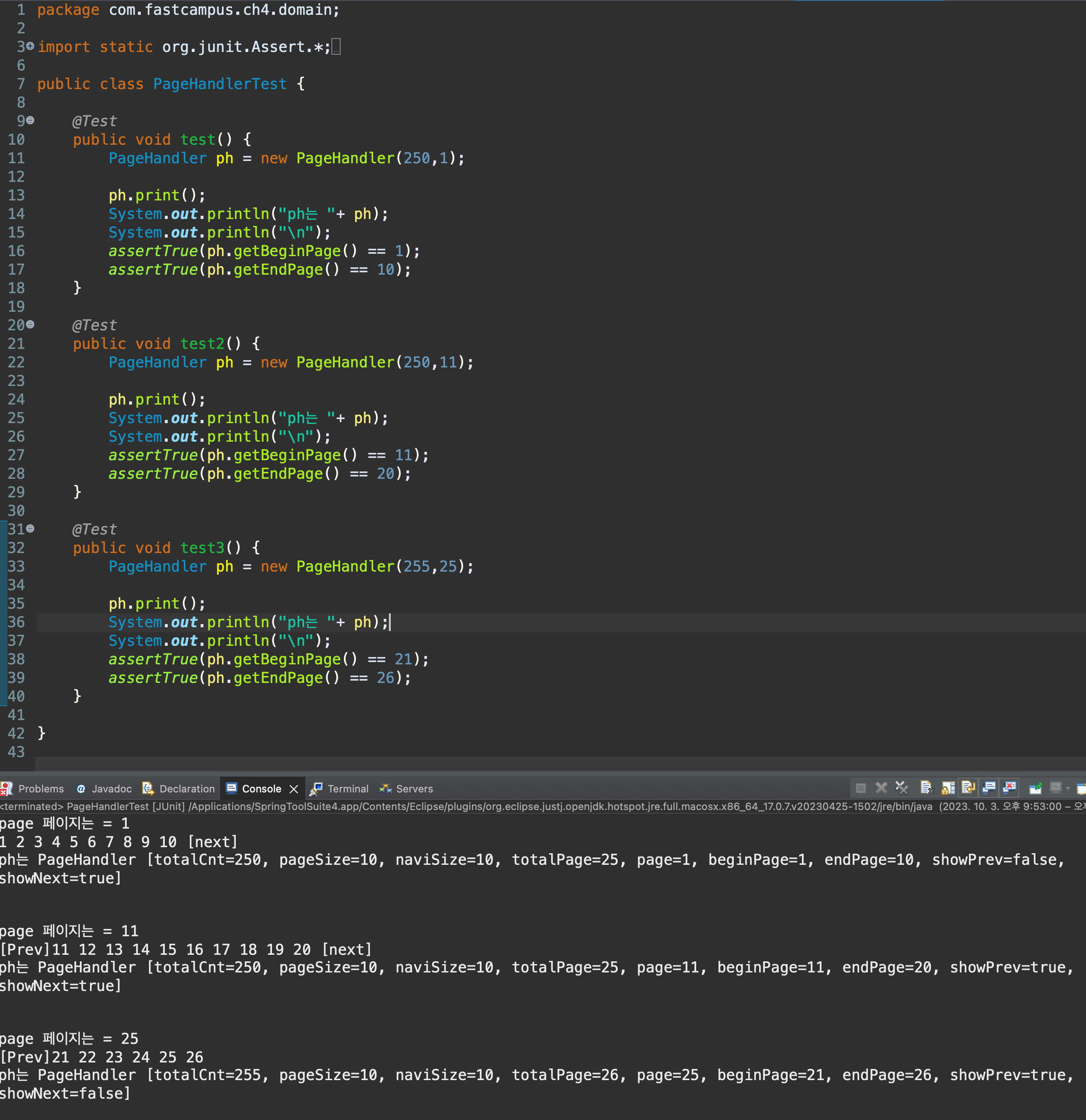Open the Terminal tab
1086x1120 pixels.
click(348, 789)
